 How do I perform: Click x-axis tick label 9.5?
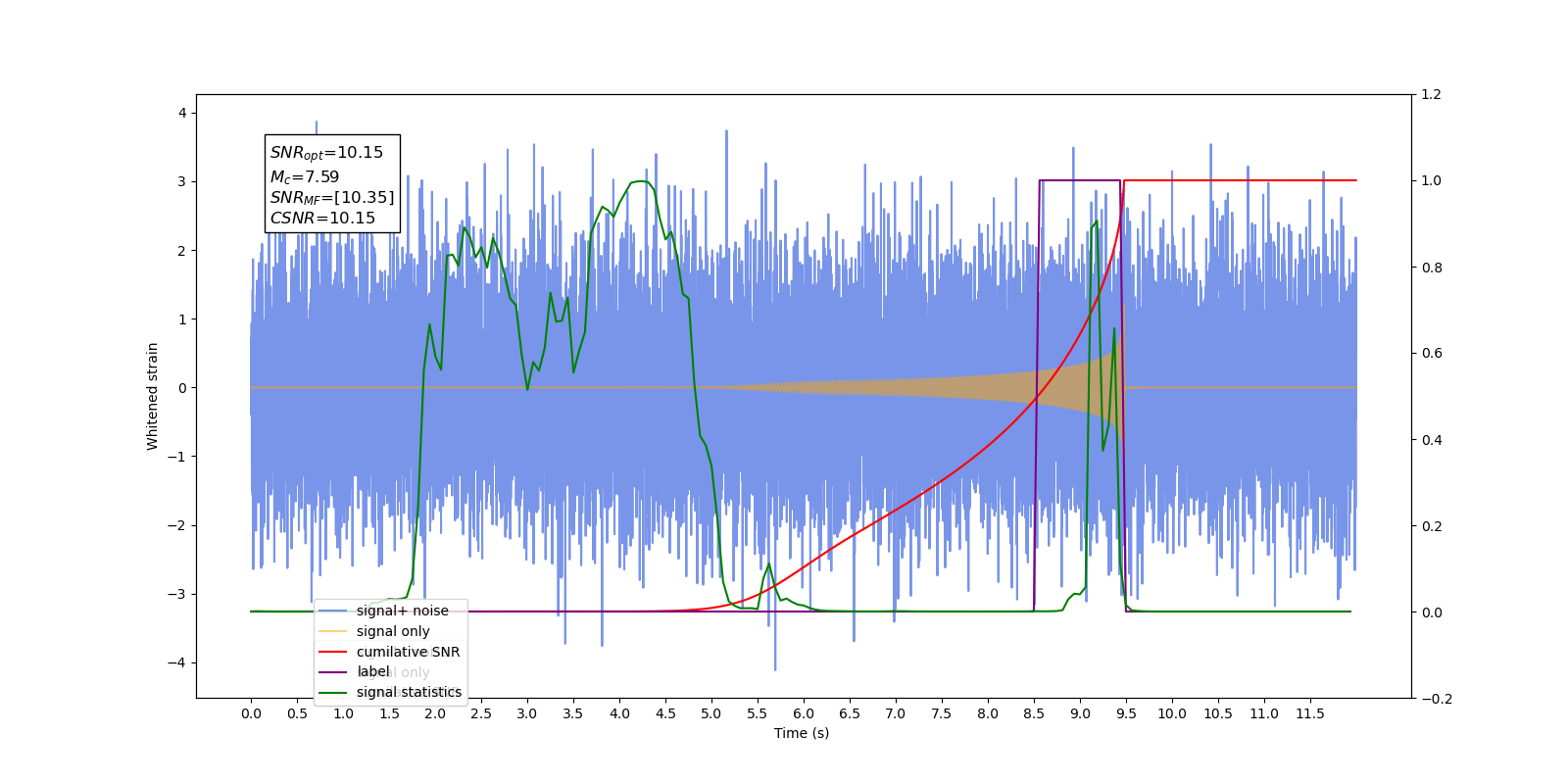(x=1126, y=713)
